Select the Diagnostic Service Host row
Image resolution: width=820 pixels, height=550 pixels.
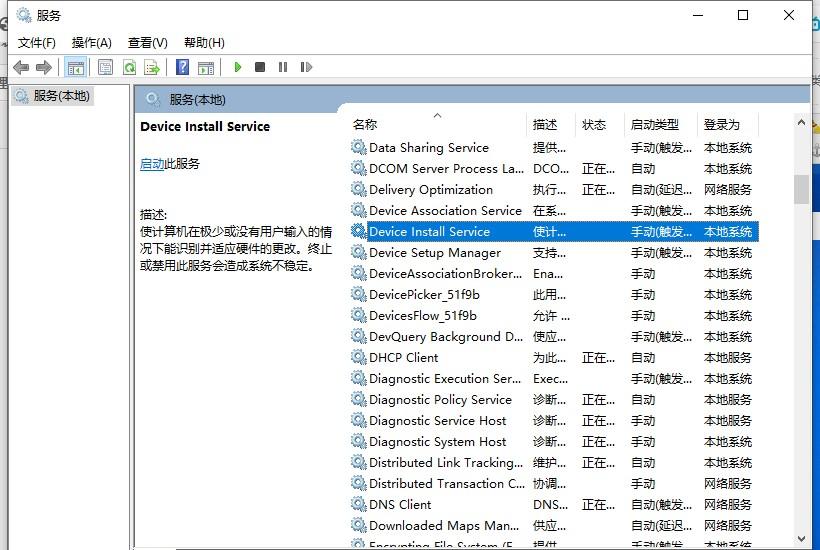click(x=554, y=420)
